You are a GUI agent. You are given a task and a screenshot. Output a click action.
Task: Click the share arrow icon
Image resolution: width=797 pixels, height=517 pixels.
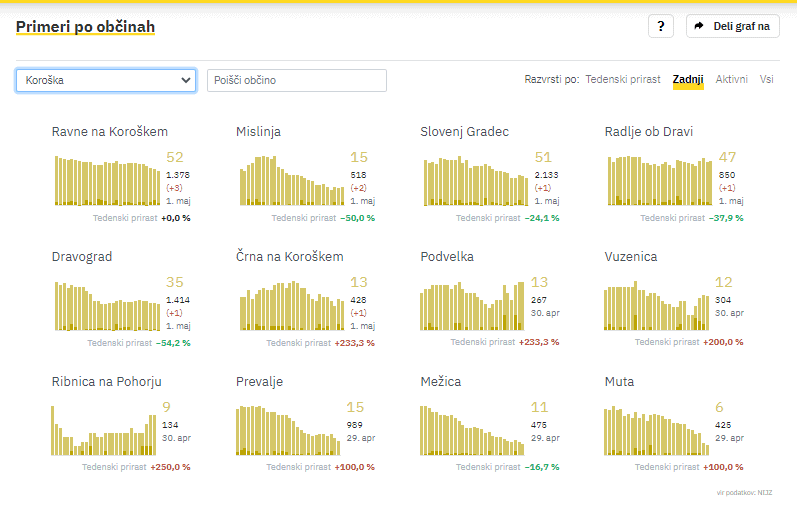click(x=699, y=27)
